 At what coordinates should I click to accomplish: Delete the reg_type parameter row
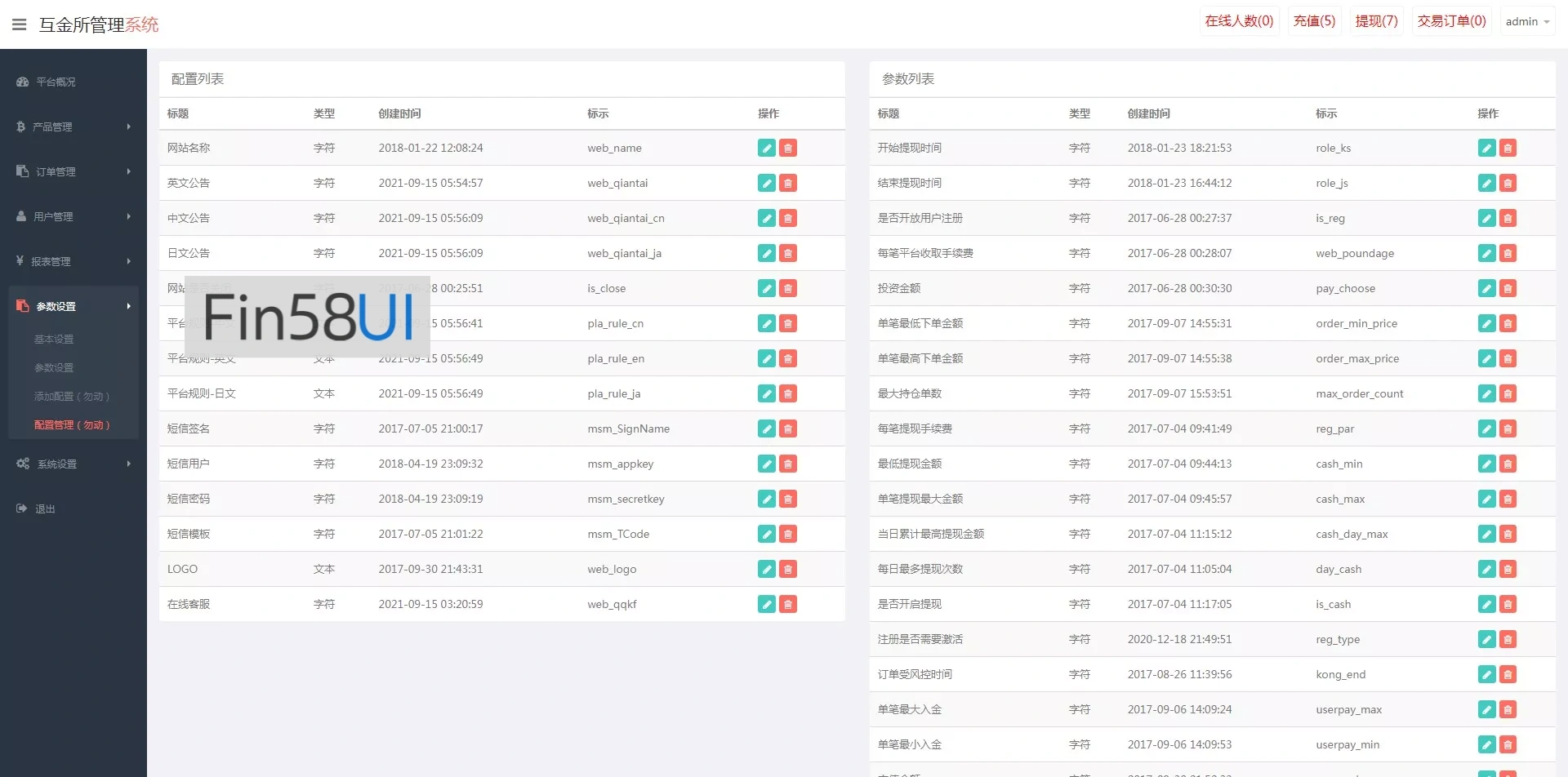tap(1508, 639)
